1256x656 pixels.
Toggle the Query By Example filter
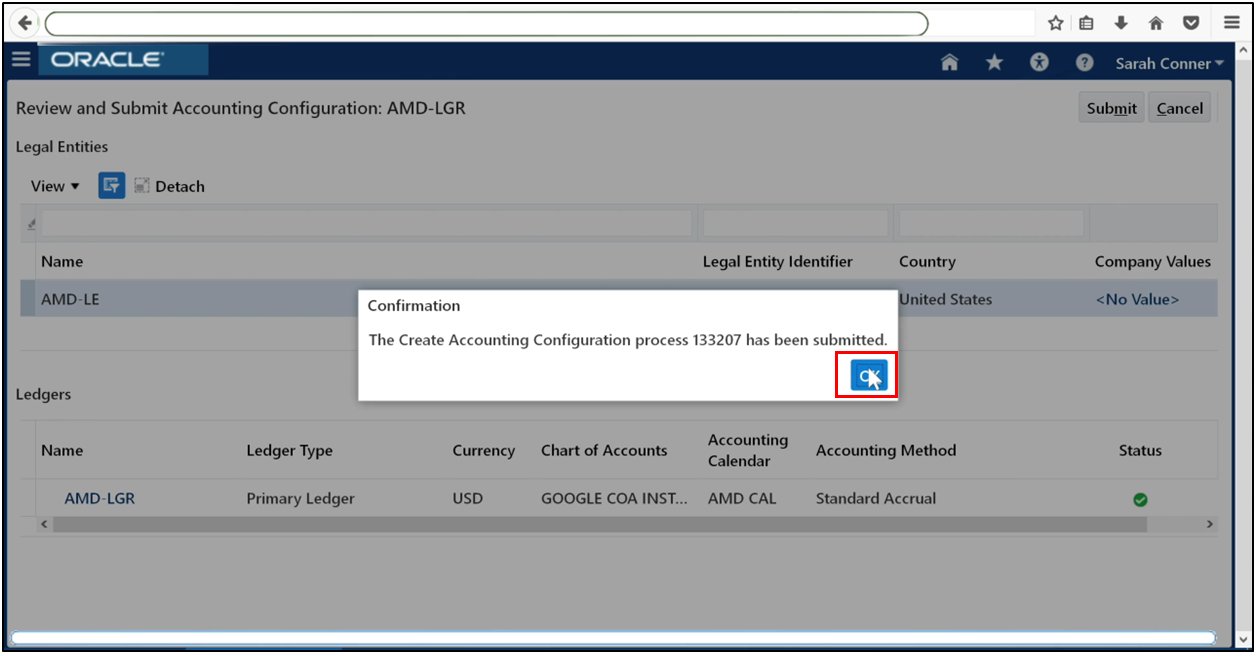click(x=111, y=185)
